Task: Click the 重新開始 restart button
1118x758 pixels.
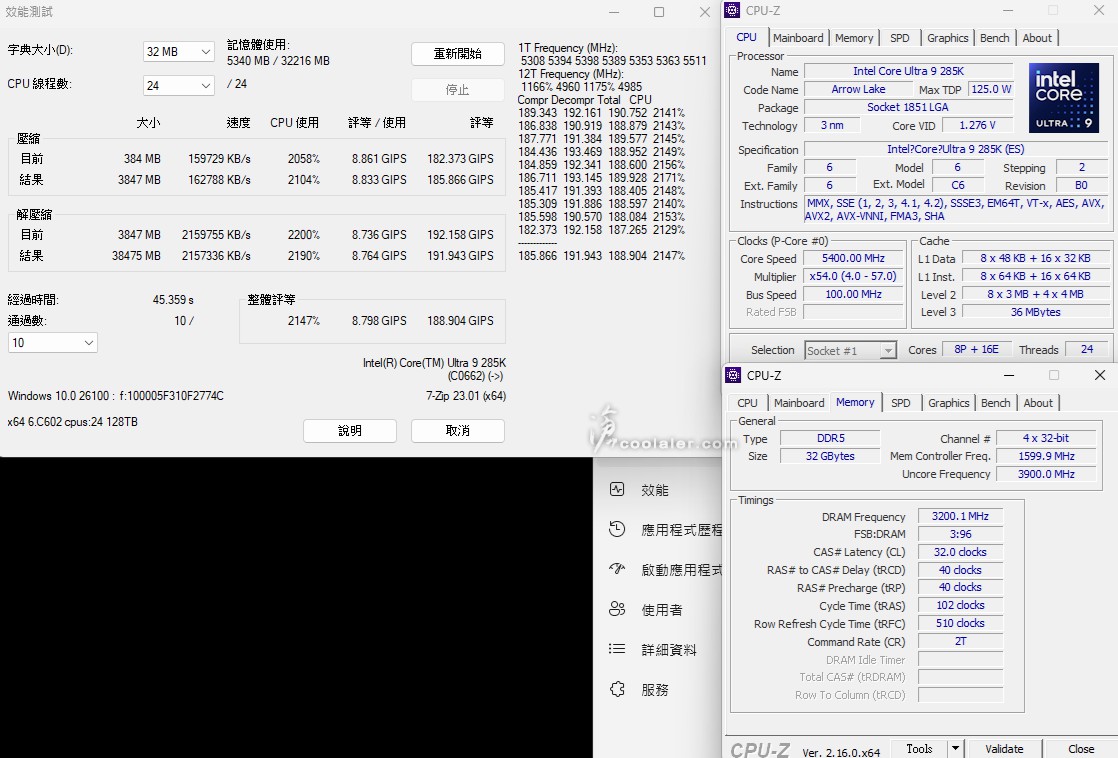Action: (457, 54)
